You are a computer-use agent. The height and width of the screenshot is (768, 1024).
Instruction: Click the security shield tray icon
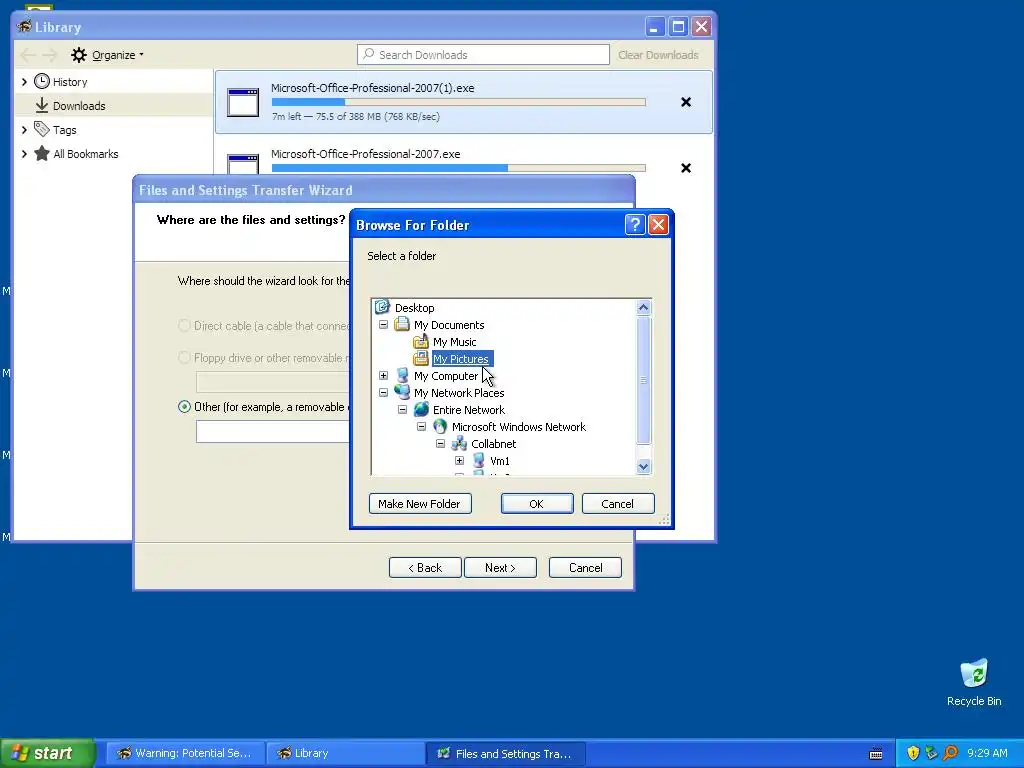913,753
